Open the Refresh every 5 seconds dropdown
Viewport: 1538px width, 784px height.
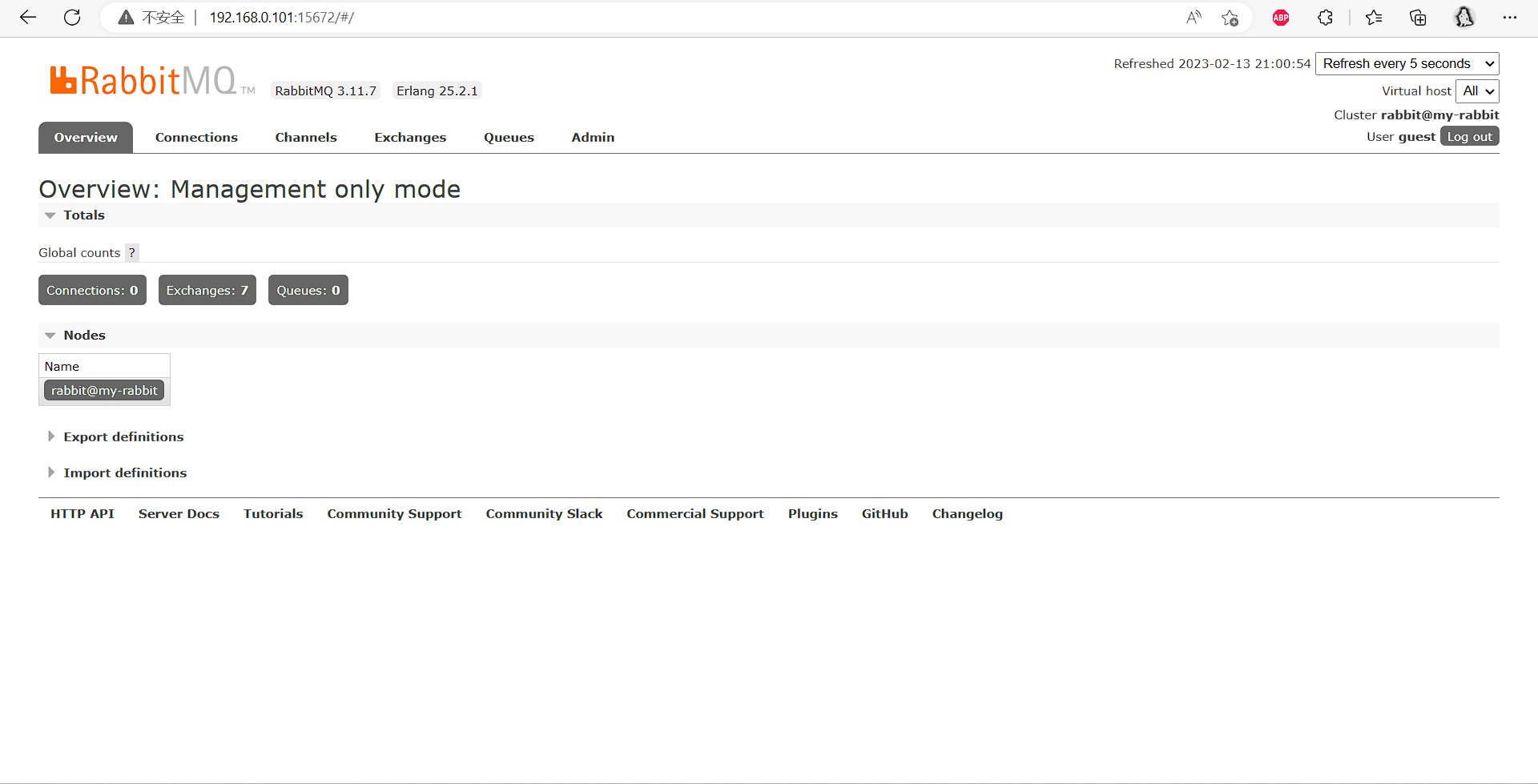[x=1407, y=64]
